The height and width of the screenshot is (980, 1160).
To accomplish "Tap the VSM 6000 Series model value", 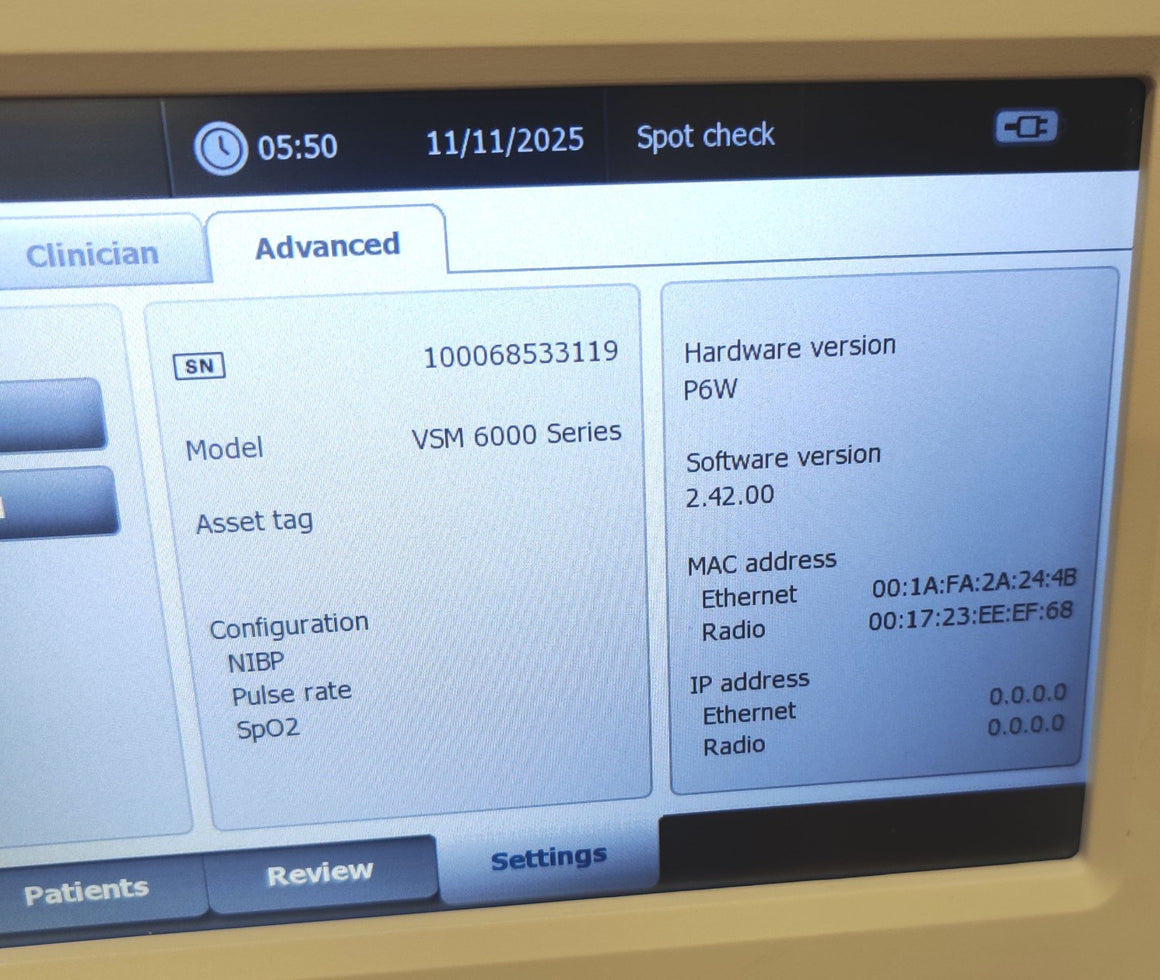I will pyautogui.click(x=516, y=435).
